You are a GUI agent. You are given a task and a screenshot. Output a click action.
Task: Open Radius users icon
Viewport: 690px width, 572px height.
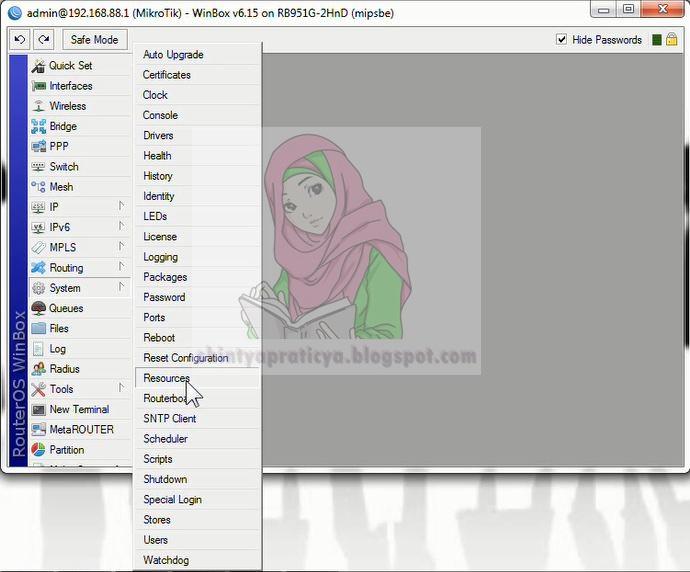point(38,369)
